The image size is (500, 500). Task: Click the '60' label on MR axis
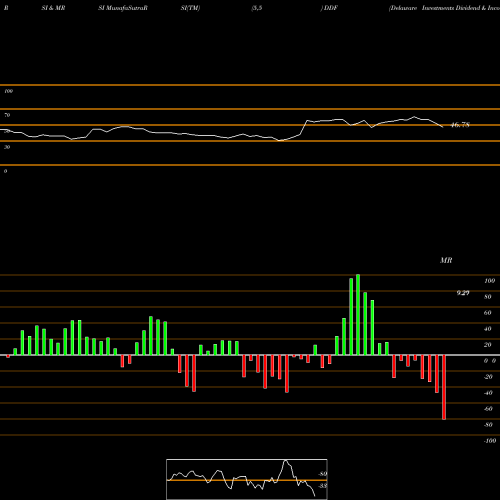click(488, 313)
